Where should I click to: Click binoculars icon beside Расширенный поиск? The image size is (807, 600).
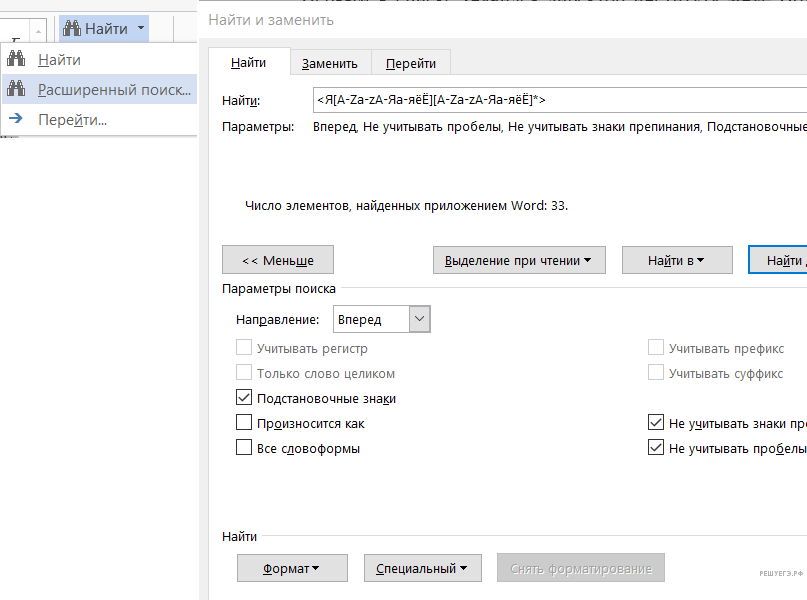(x=16, y=90)
